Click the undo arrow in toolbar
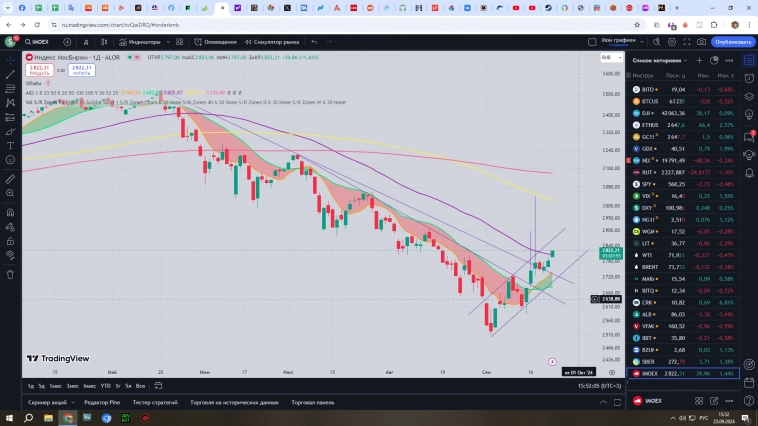Image resolution: width=758 pixels, height=426 pixels. pyautogui.click(x=314, y=42)
